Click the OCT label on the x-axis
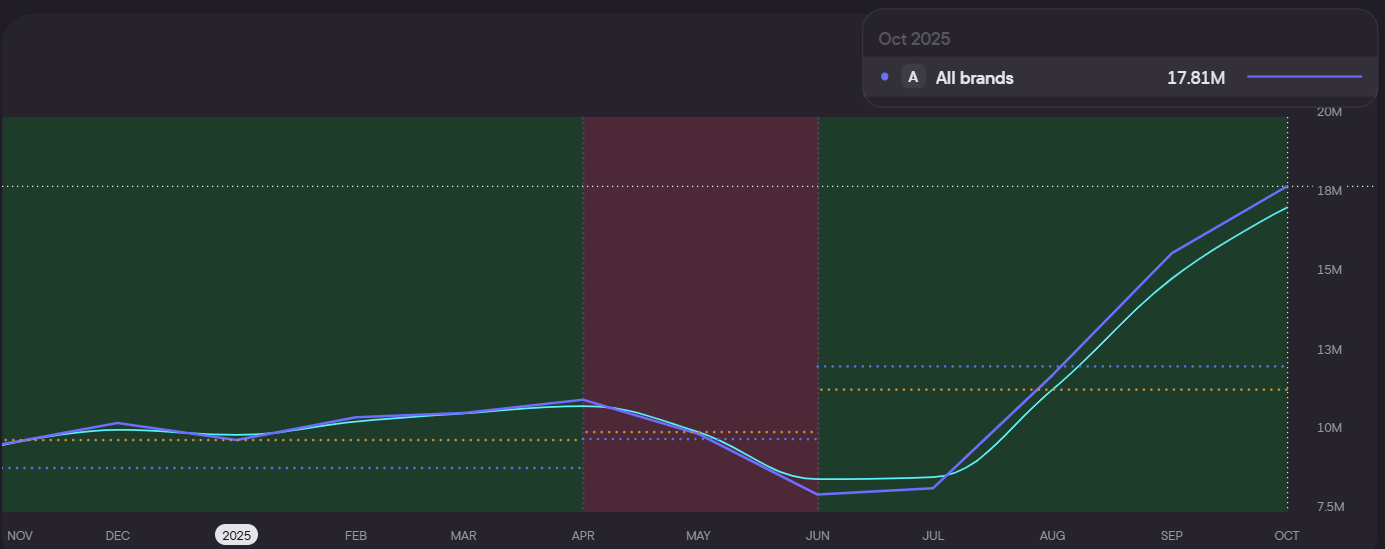Screen dimensions: 1385x549 pyautogui.click(x=1286, y=536)
